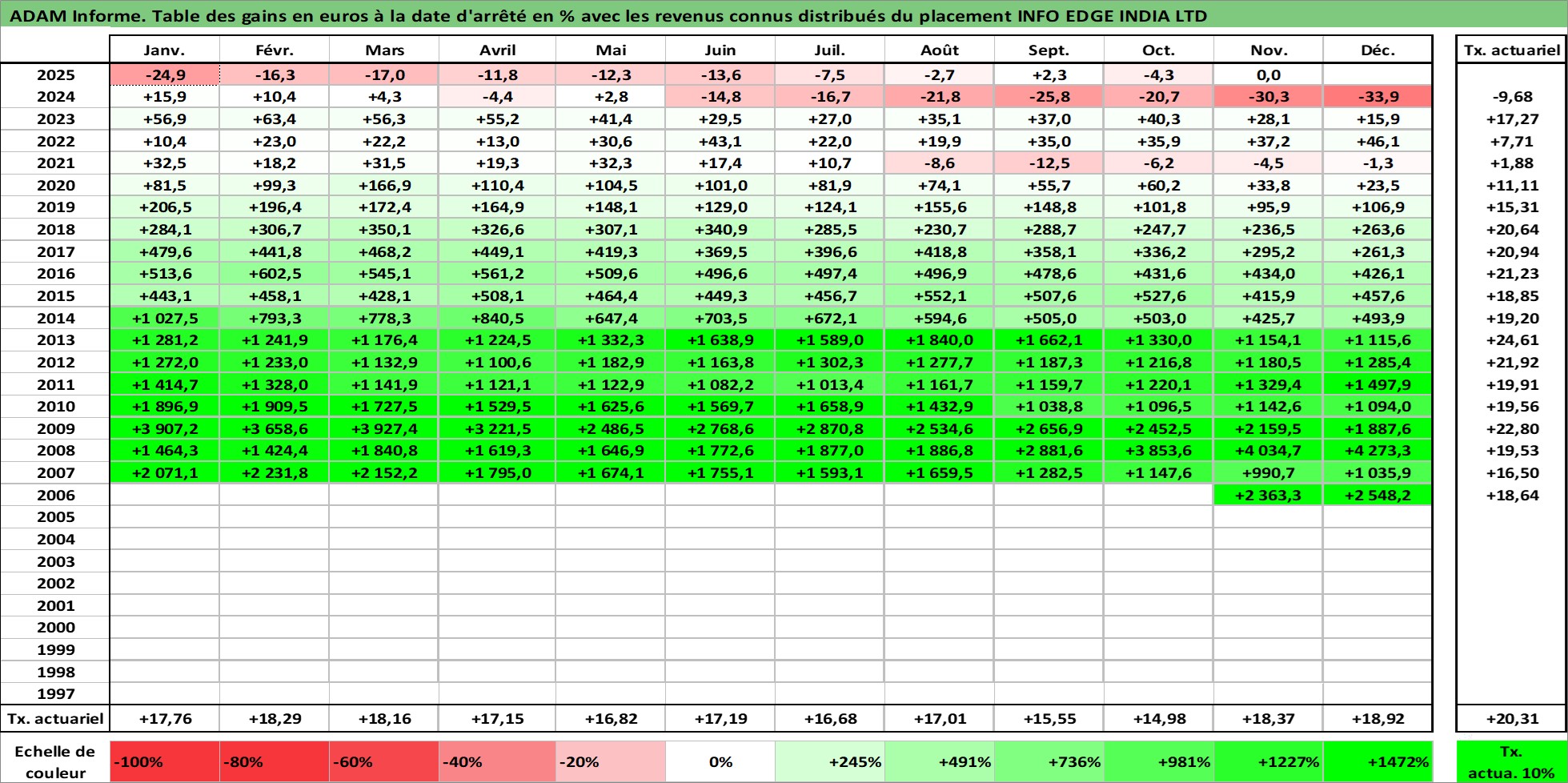Viewport: 1568px width, 783px height.
Task: Click the +46,1 cell for December 2022
Action: 1378,141
